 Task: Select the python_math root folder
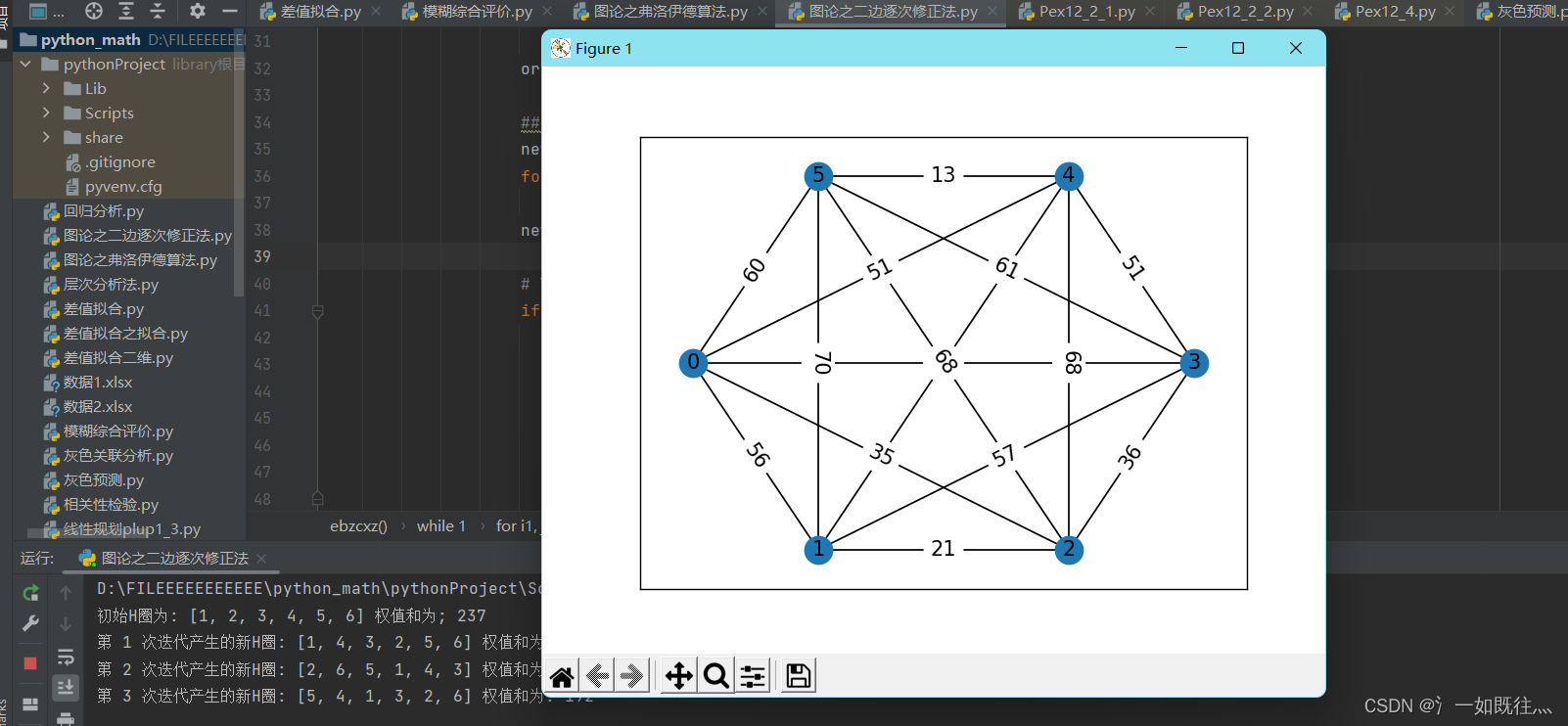90,39
